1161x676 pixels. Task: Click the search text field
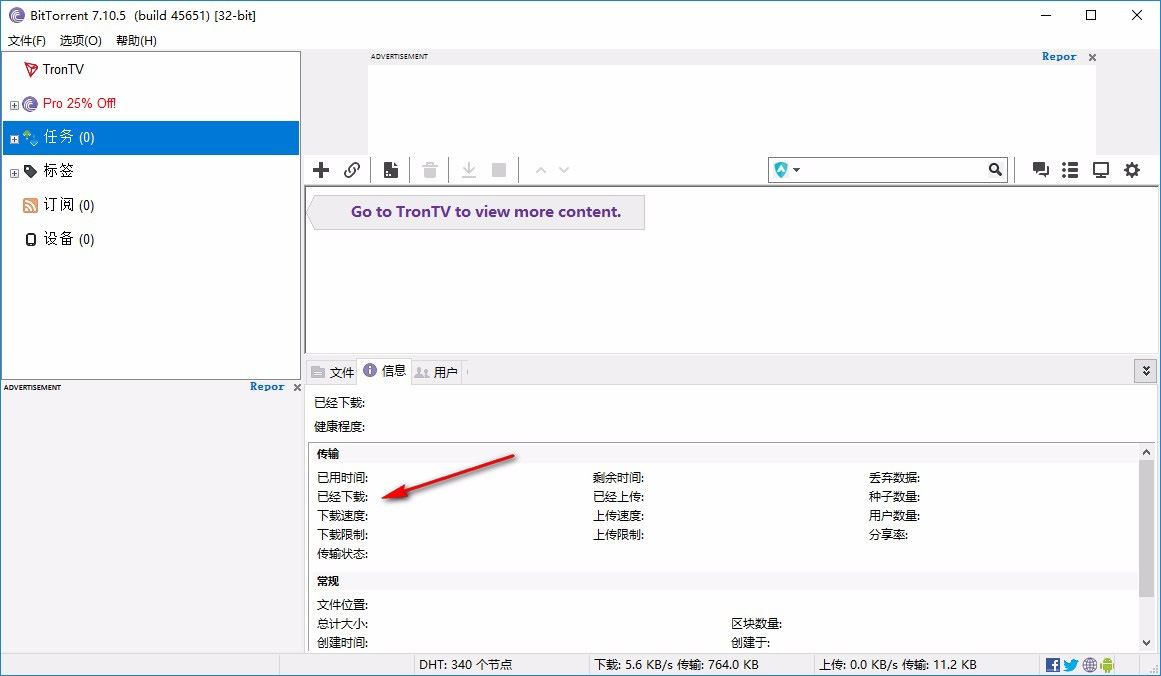coord(894,170)
